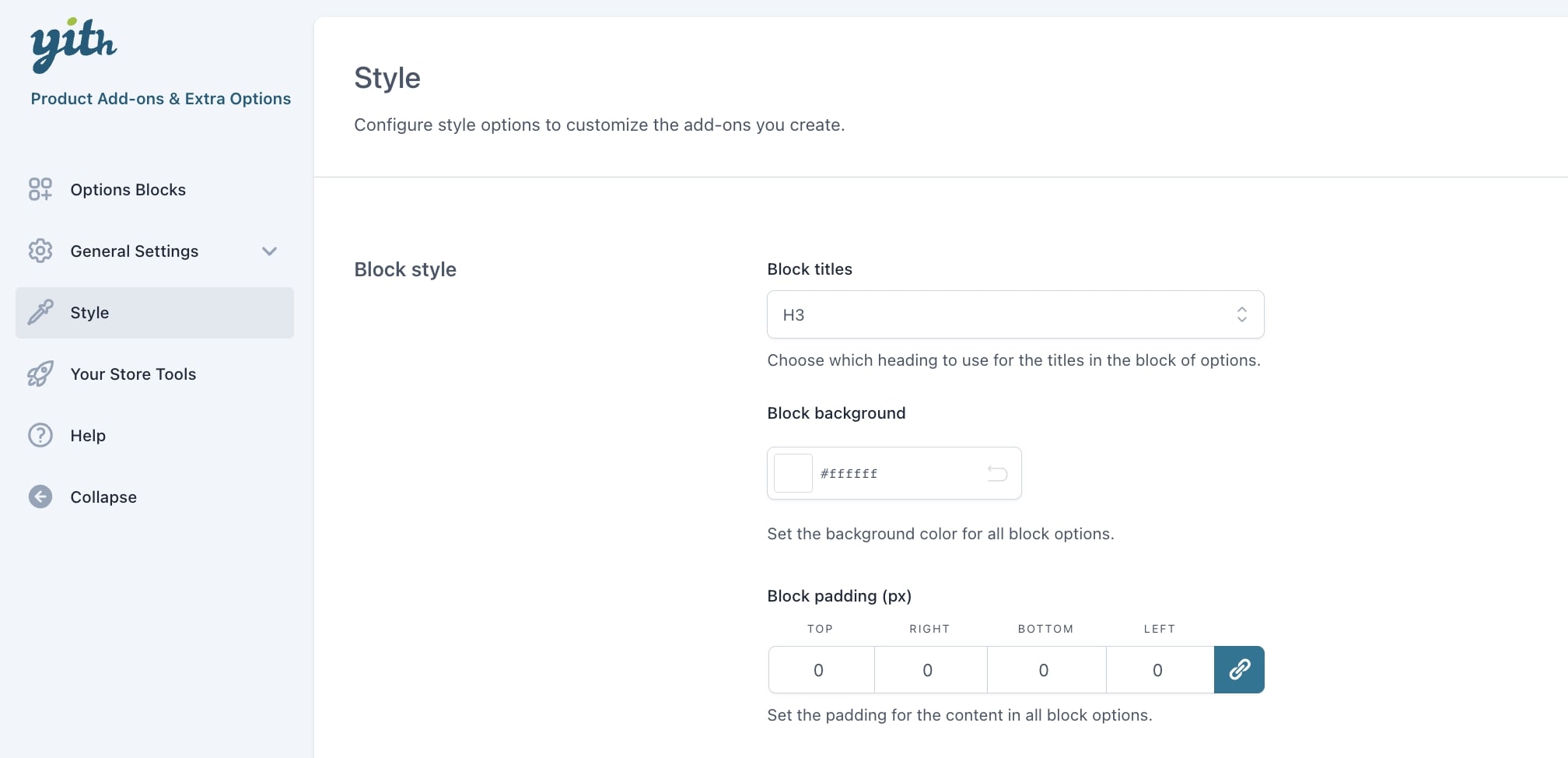The height and width of the screenshot is (758, 1568).
Task: Collapse the sidebar via Collapse label
Action: (103, 497)
